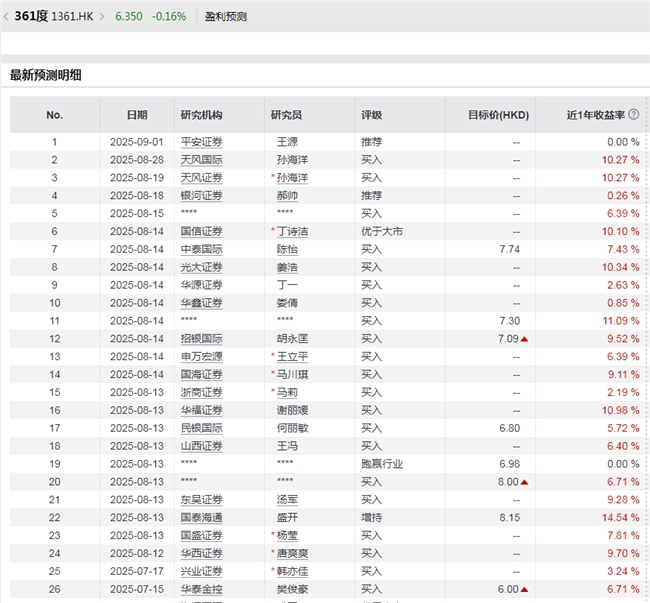Open 华西证券 institution link
This screenshot has width=650, height=603.
coord(201,553)
